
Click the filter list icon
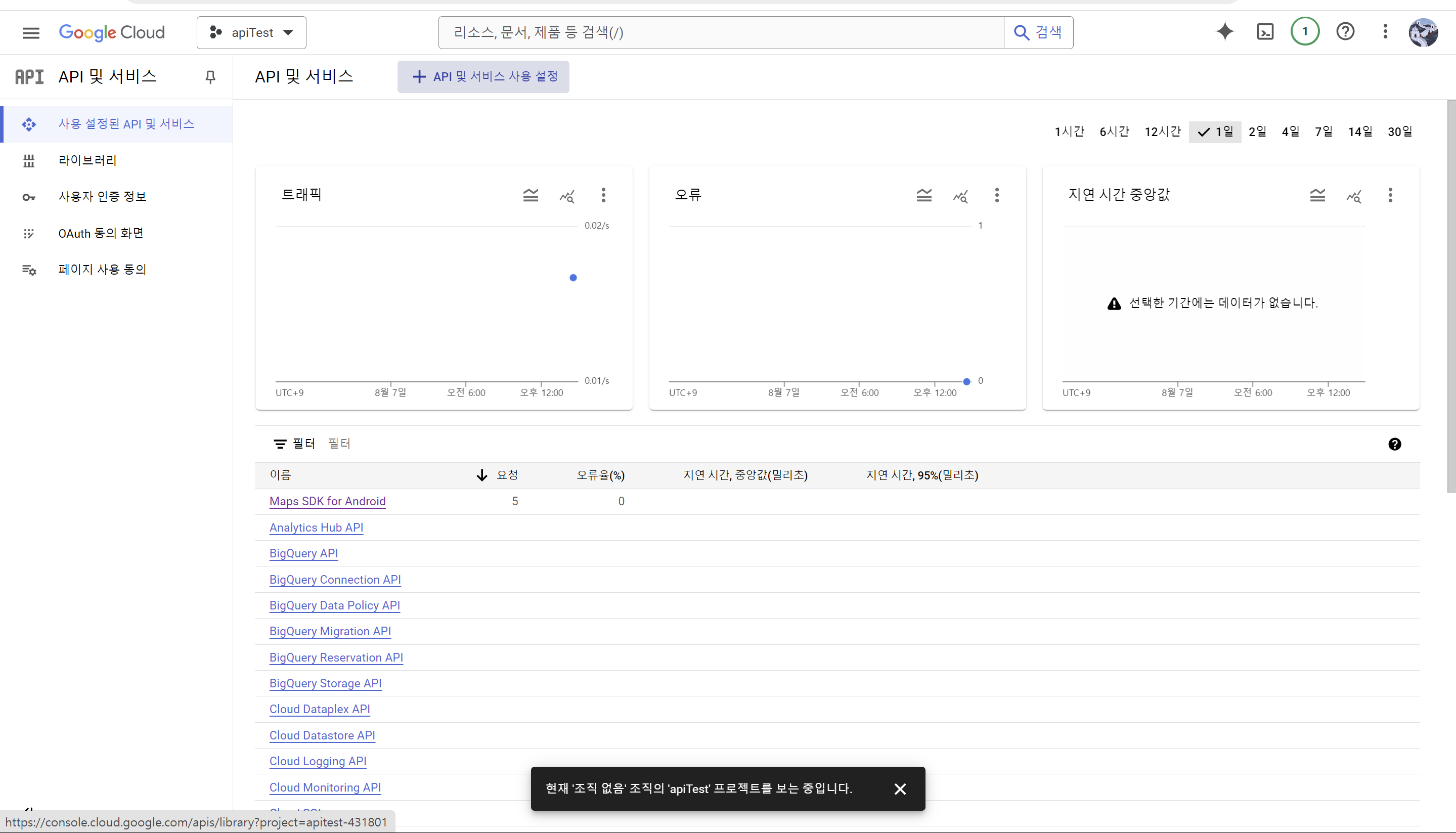[x=280, y=444]
